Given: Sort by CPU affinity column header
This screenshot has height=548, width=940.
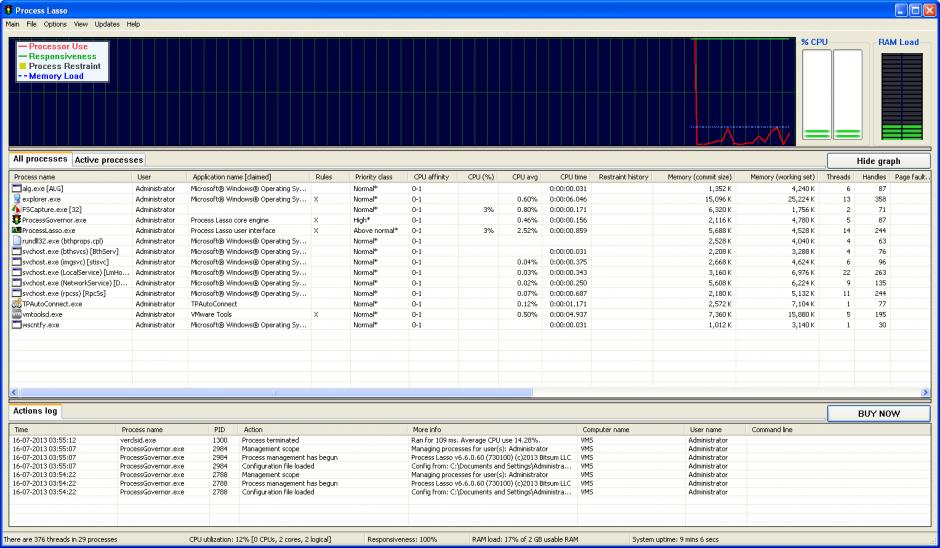Looking at the screenshot, I should pos(433,177).
